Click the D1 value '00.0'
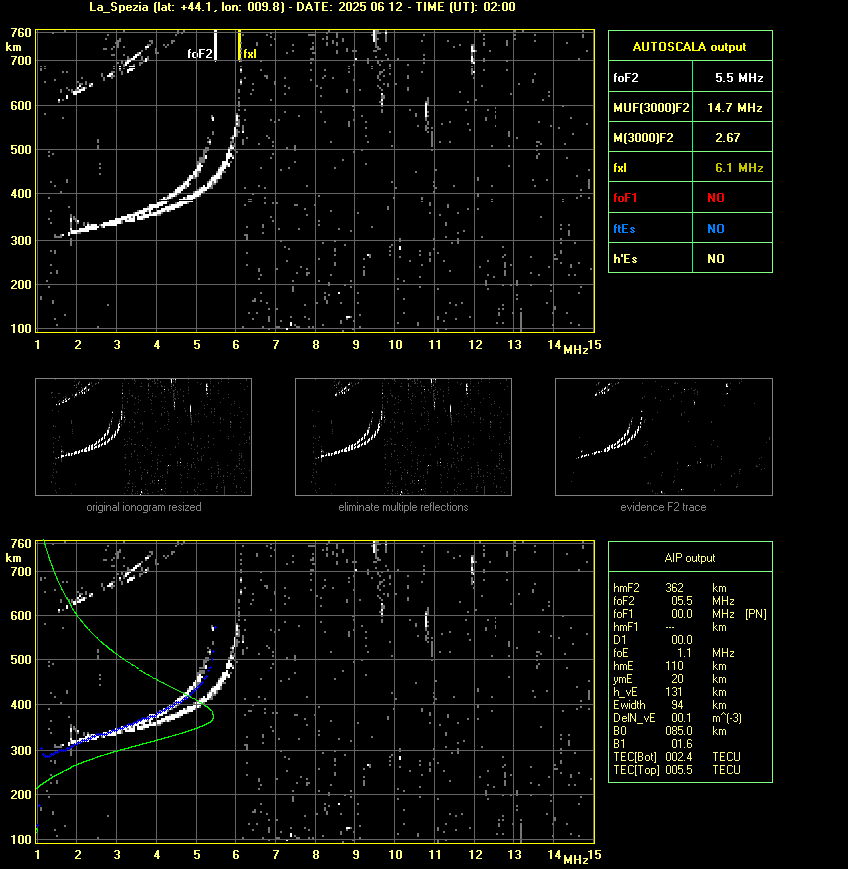 [682, 640]
